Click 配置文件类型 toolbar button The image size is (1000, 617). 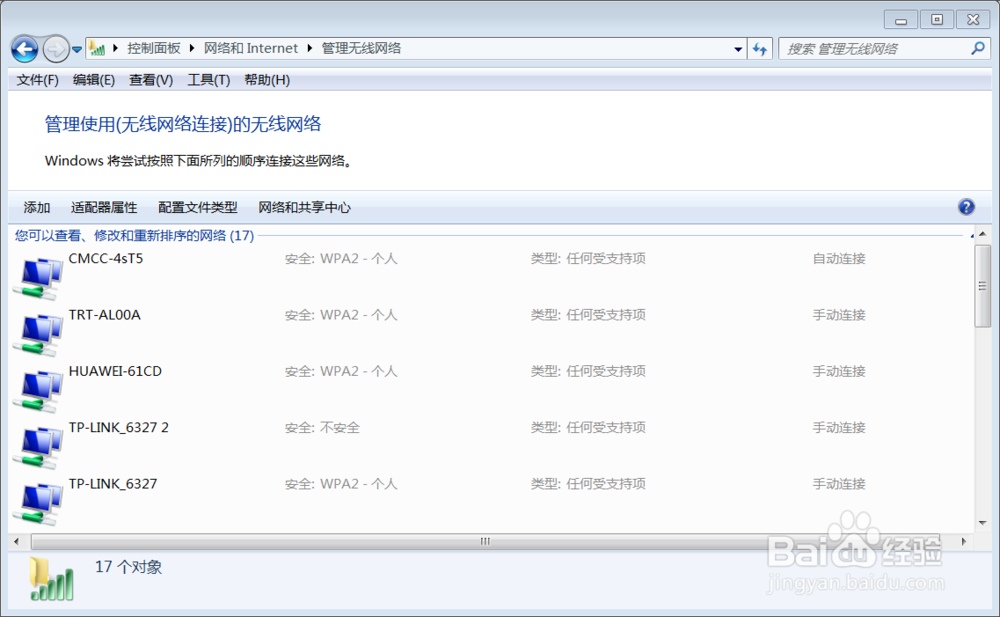(198, 207)
